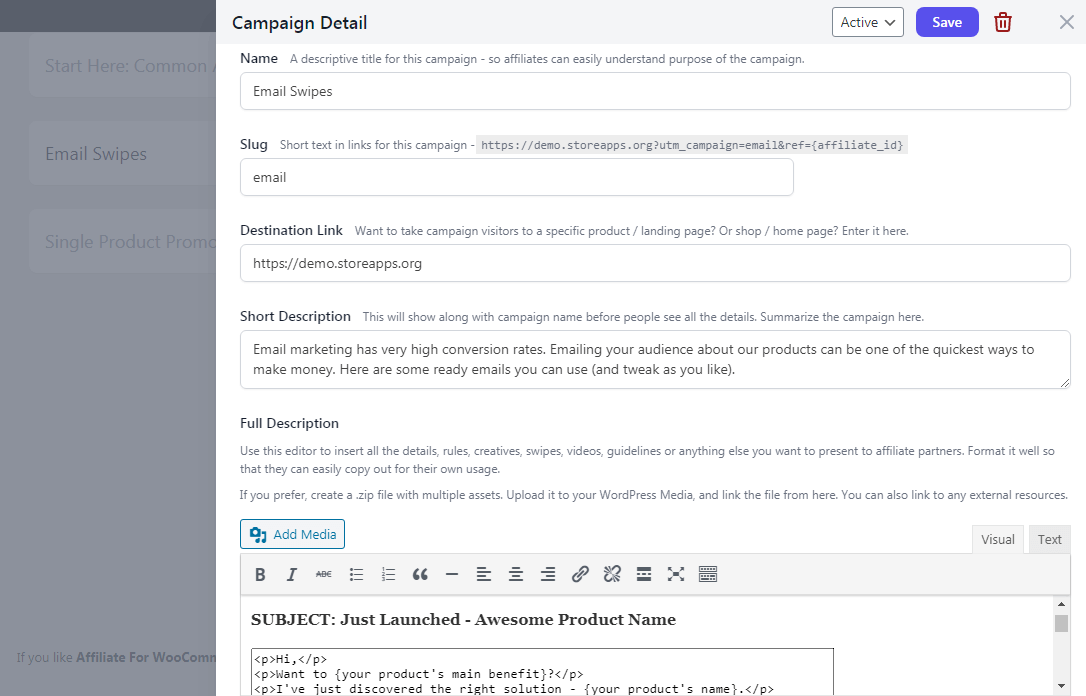Switch to the Text editor tab

click(1049, 539)
